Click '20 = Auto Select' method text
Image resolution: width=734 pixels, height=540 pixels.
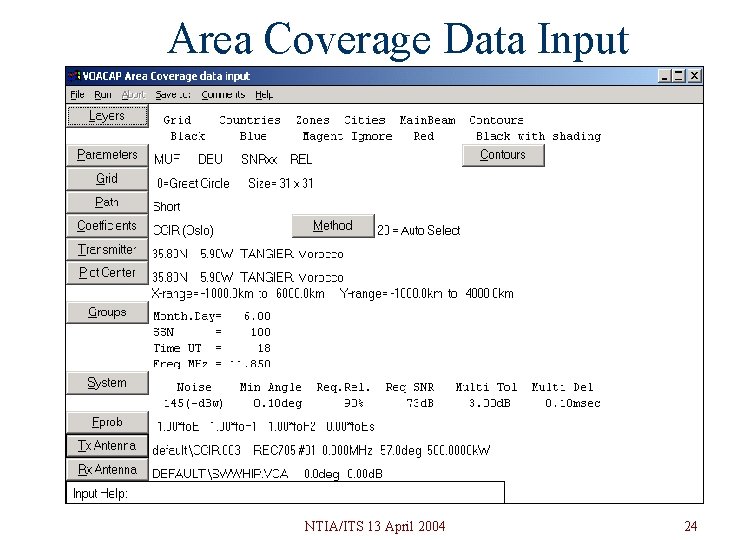(418, 231)
